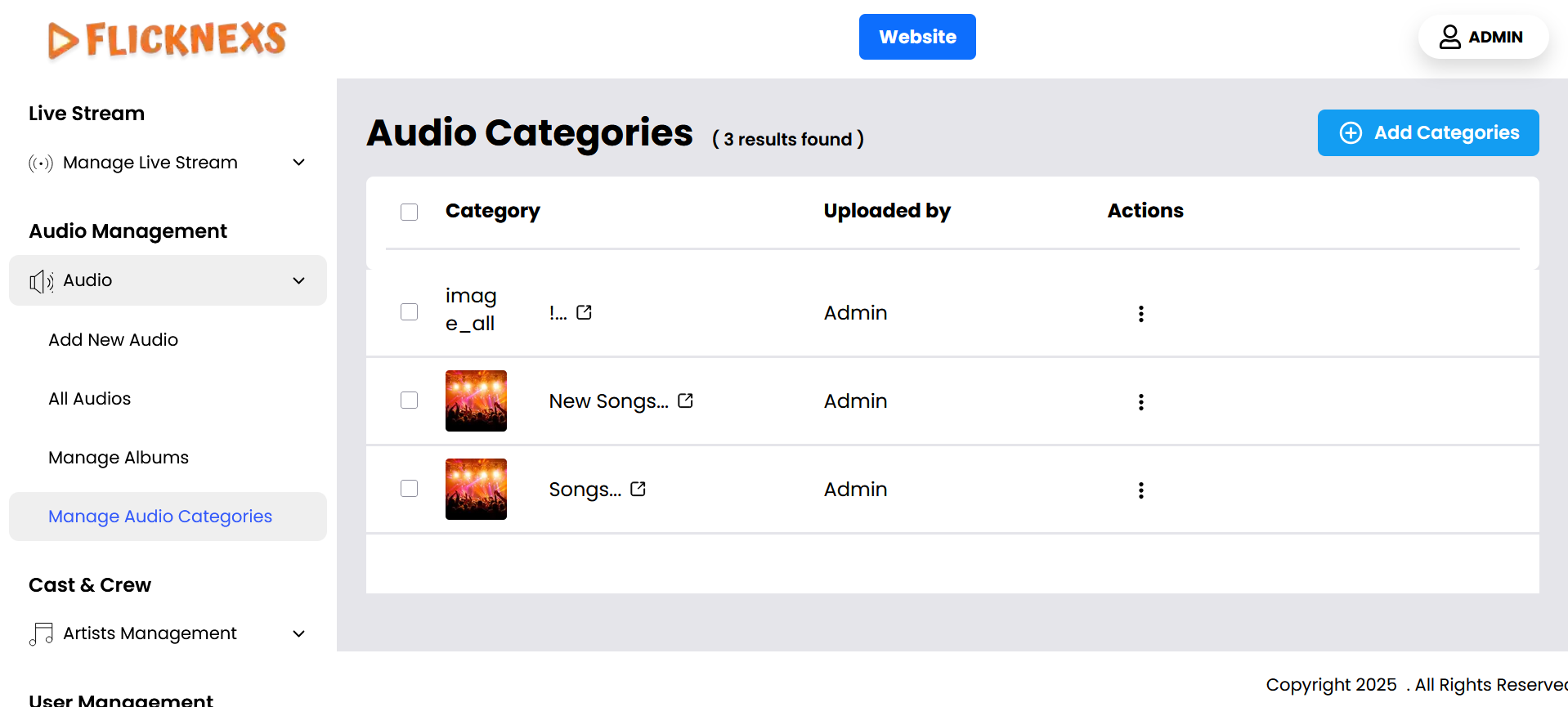
Task: Check the New Songs row checkbox
Action: point(409,400)
